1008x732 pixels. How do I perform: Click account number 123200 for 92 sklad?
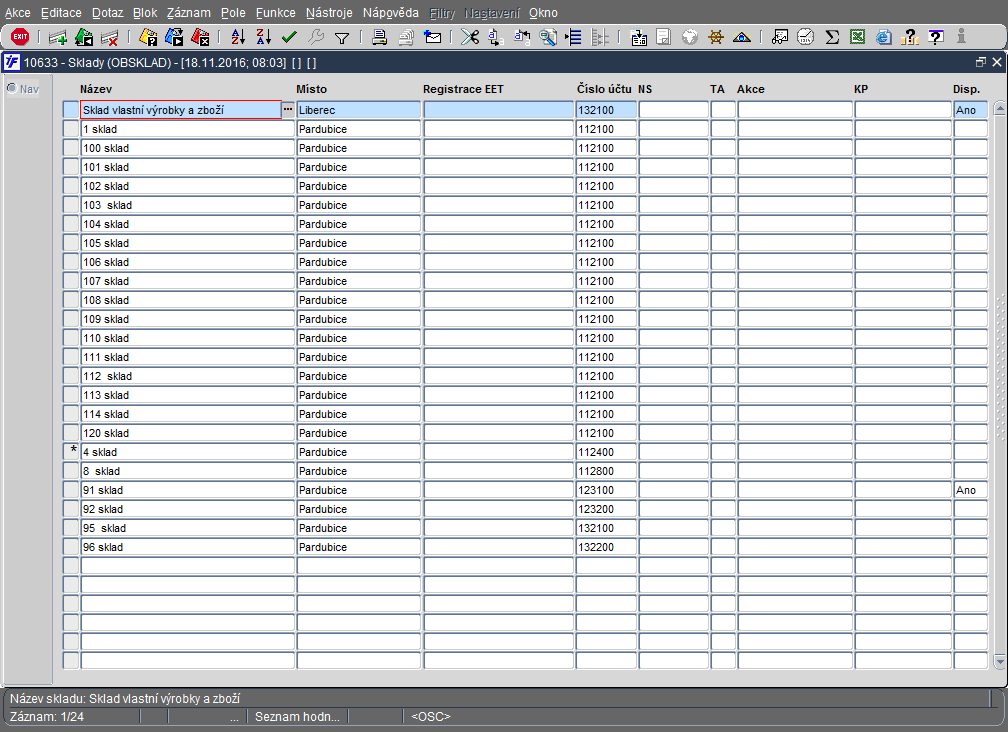click(x=606, y=509)
